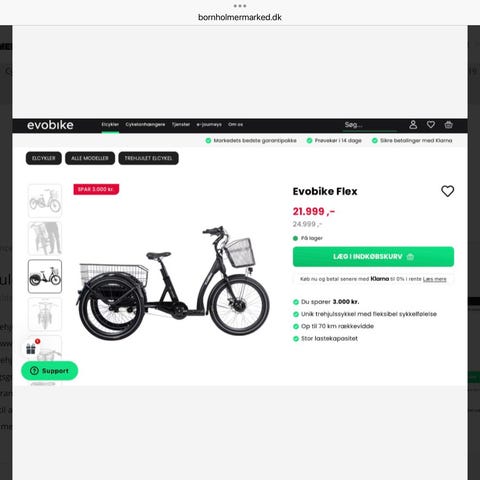This screenshot has width=480, height=480.
Task: Open the wishlist heart in header
Action: coord(431,125)
